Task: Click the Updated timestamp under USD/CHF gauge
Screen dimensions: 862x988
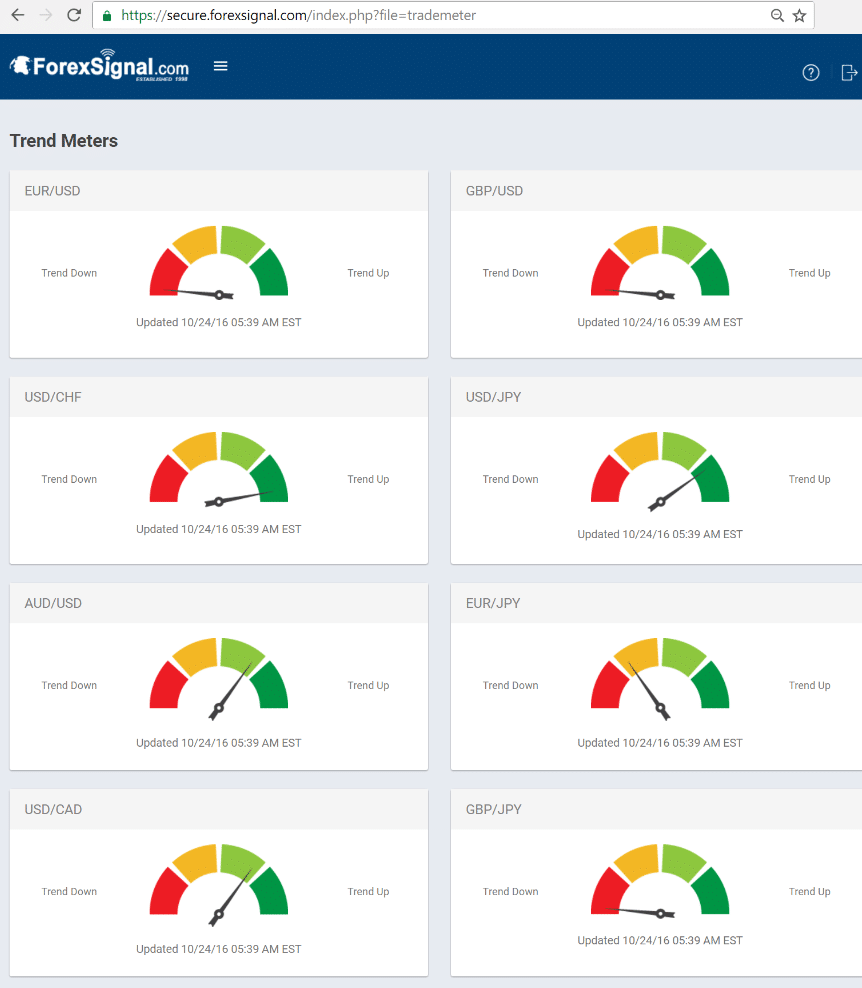Action: point(219,529)
